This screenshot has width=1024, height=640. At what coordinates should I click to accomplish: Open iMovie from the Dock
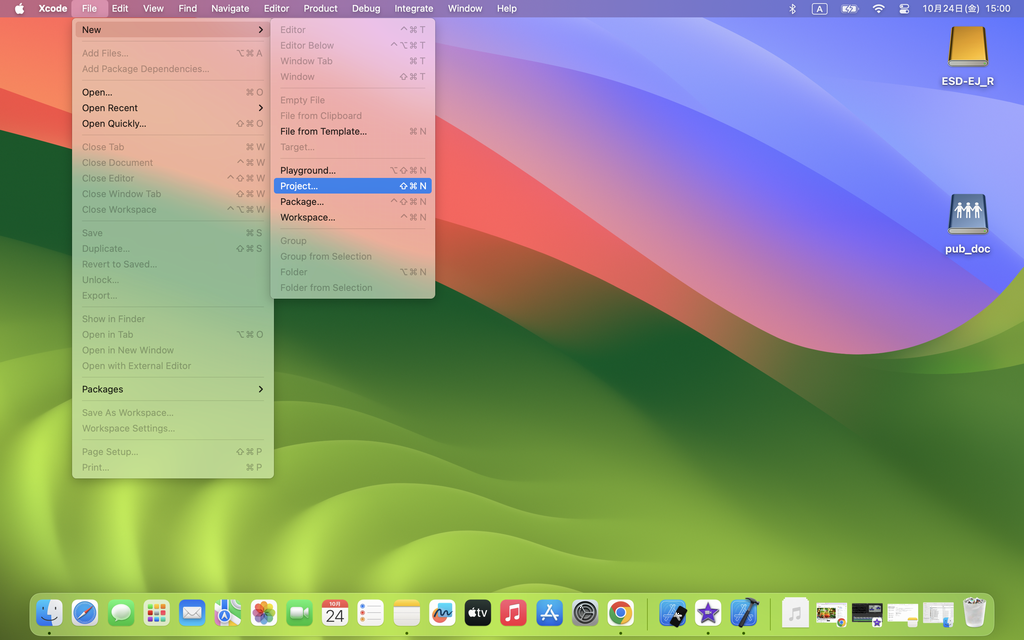click(x=708, y=612)
